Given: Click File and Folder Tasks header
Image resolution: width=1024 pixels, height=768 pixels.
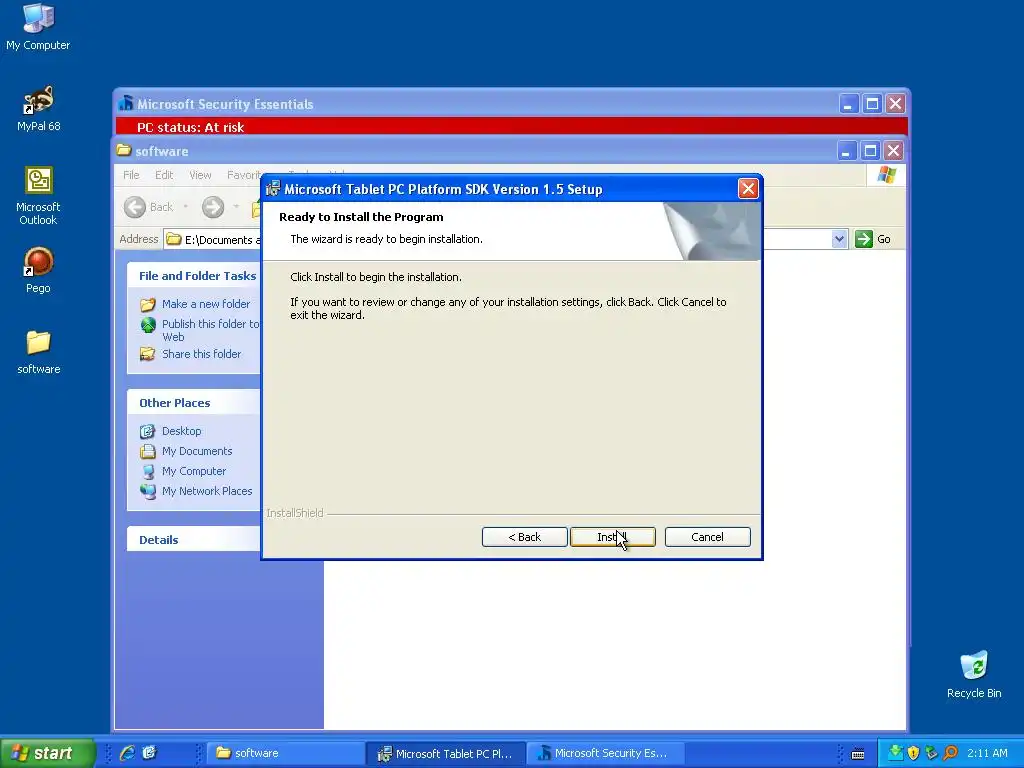Looking at the screenshot, I should pos(193,276).
